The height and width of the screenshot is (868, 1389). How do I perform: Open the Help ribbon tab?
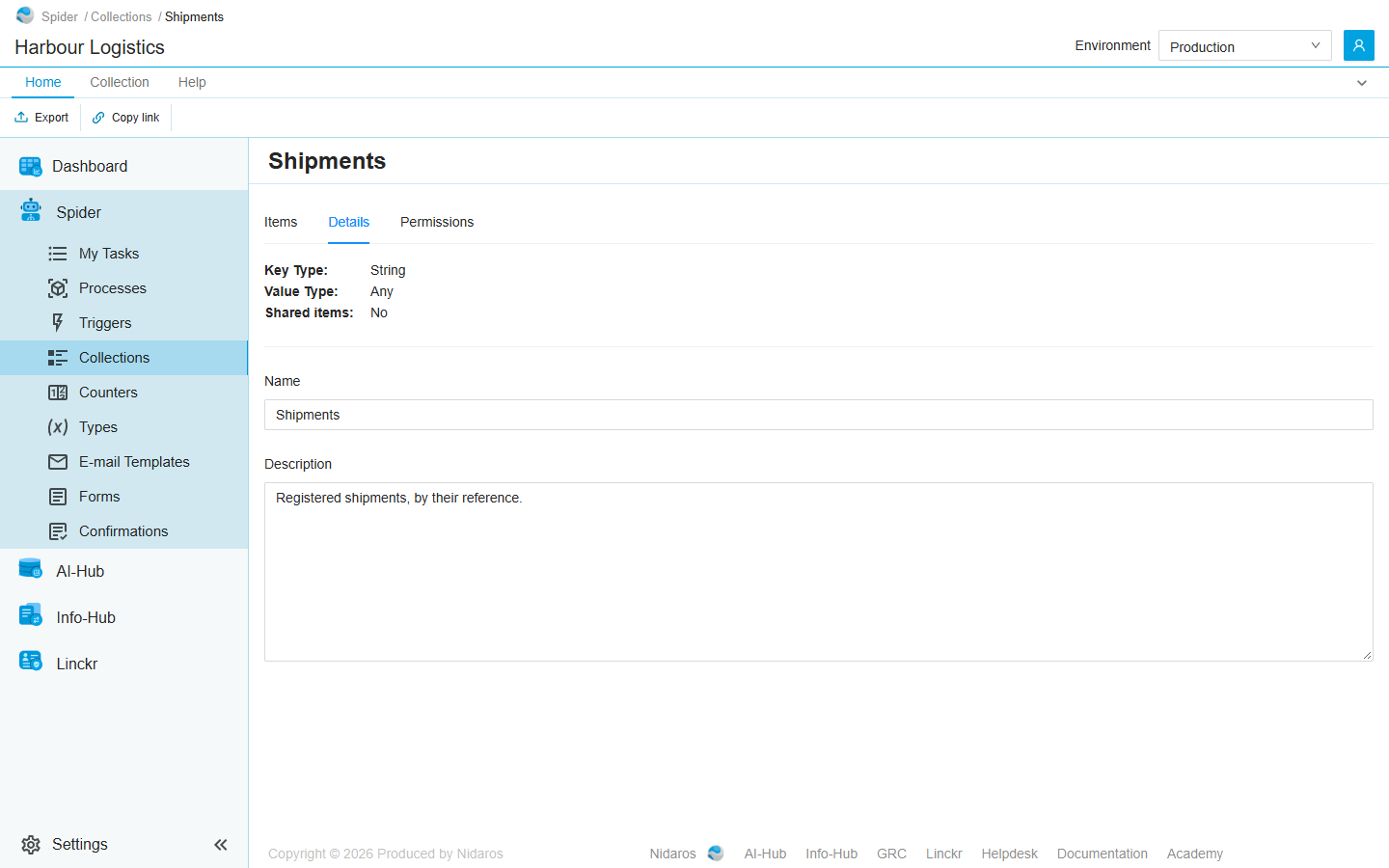pyautogui.click(x=192, y=83)
